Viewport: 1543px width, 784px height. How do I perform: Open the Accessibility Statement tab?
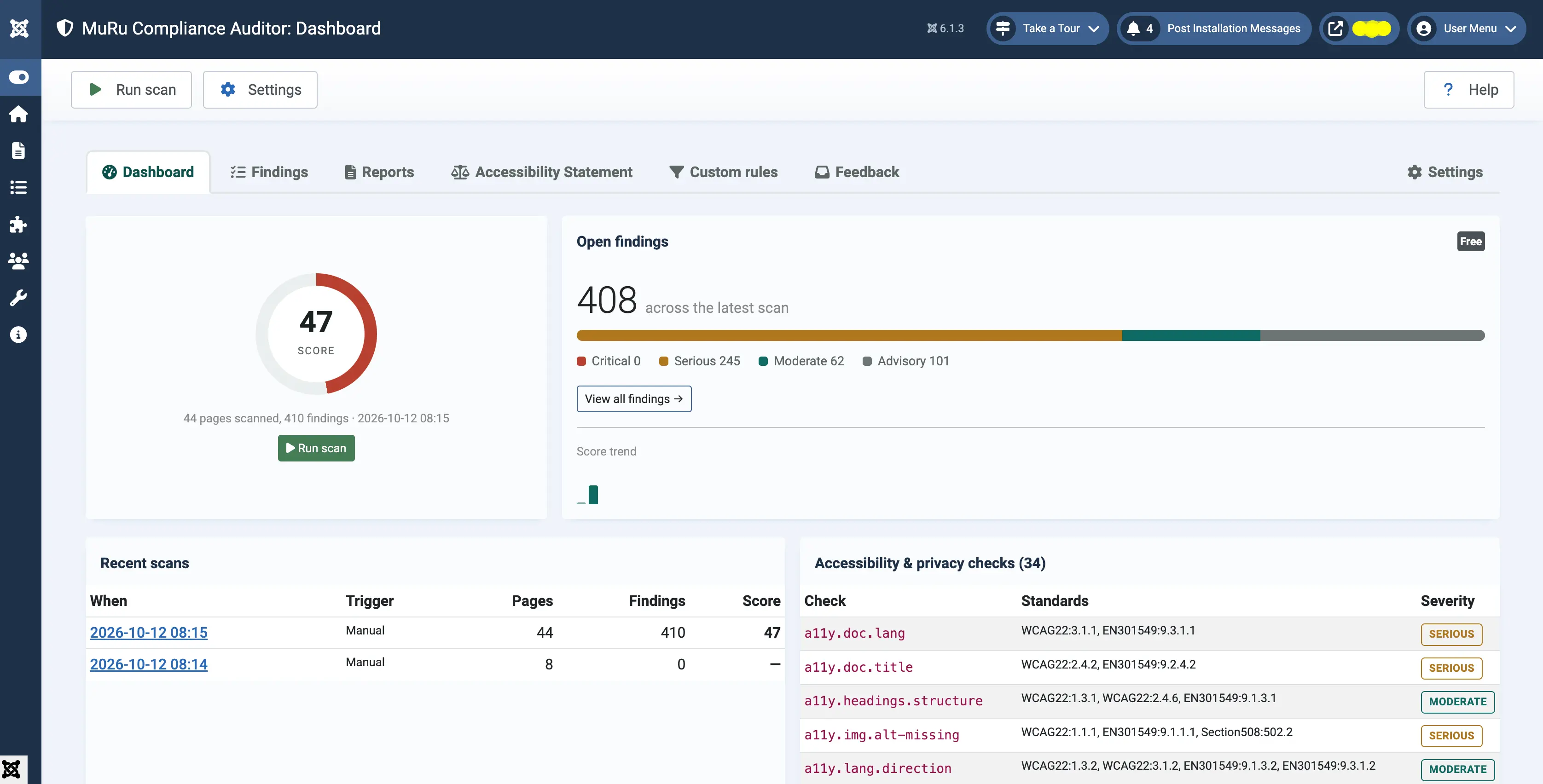pos(541,172)
